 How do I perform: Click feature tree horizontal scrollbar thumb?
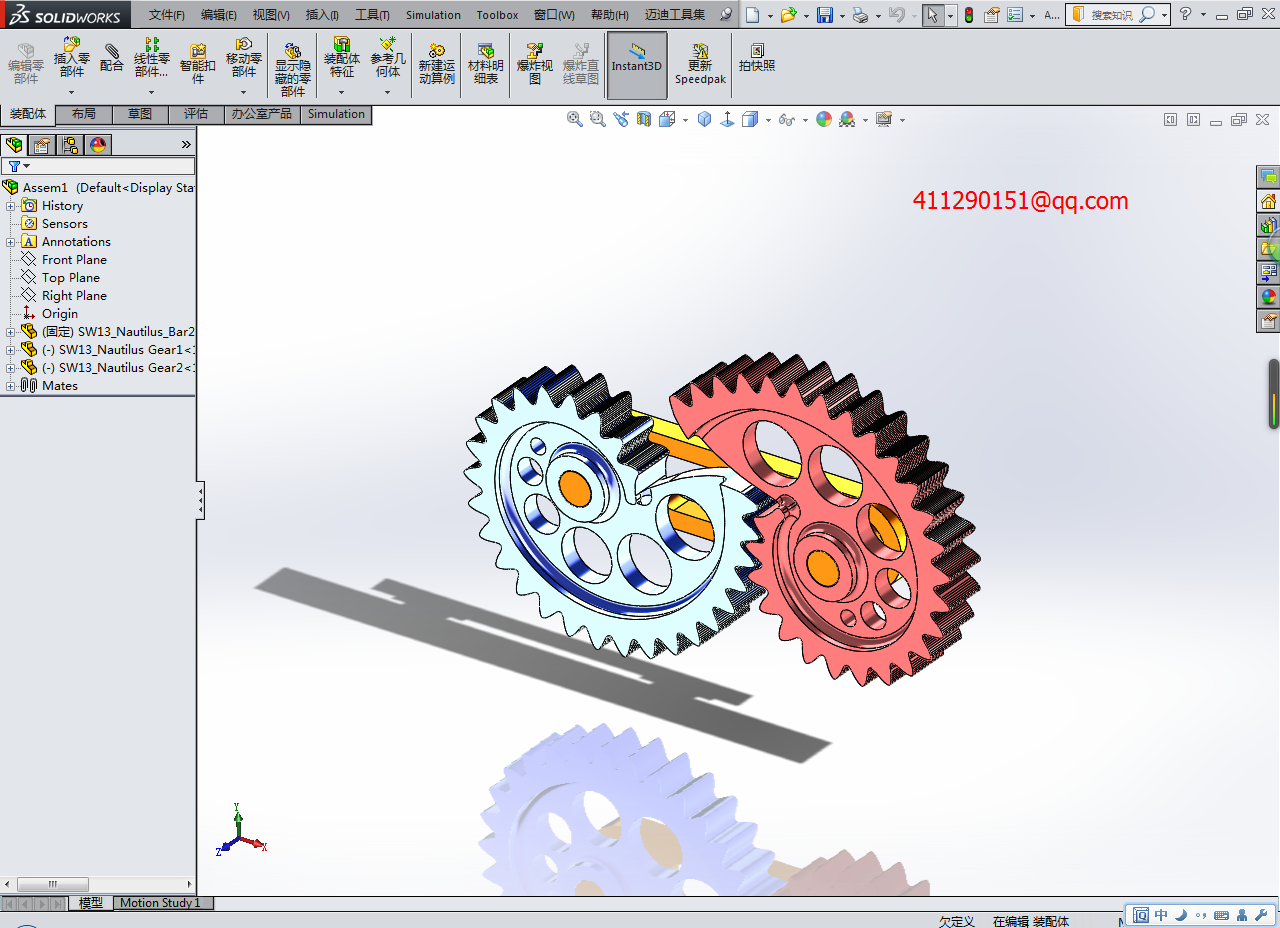pos(53,884)
